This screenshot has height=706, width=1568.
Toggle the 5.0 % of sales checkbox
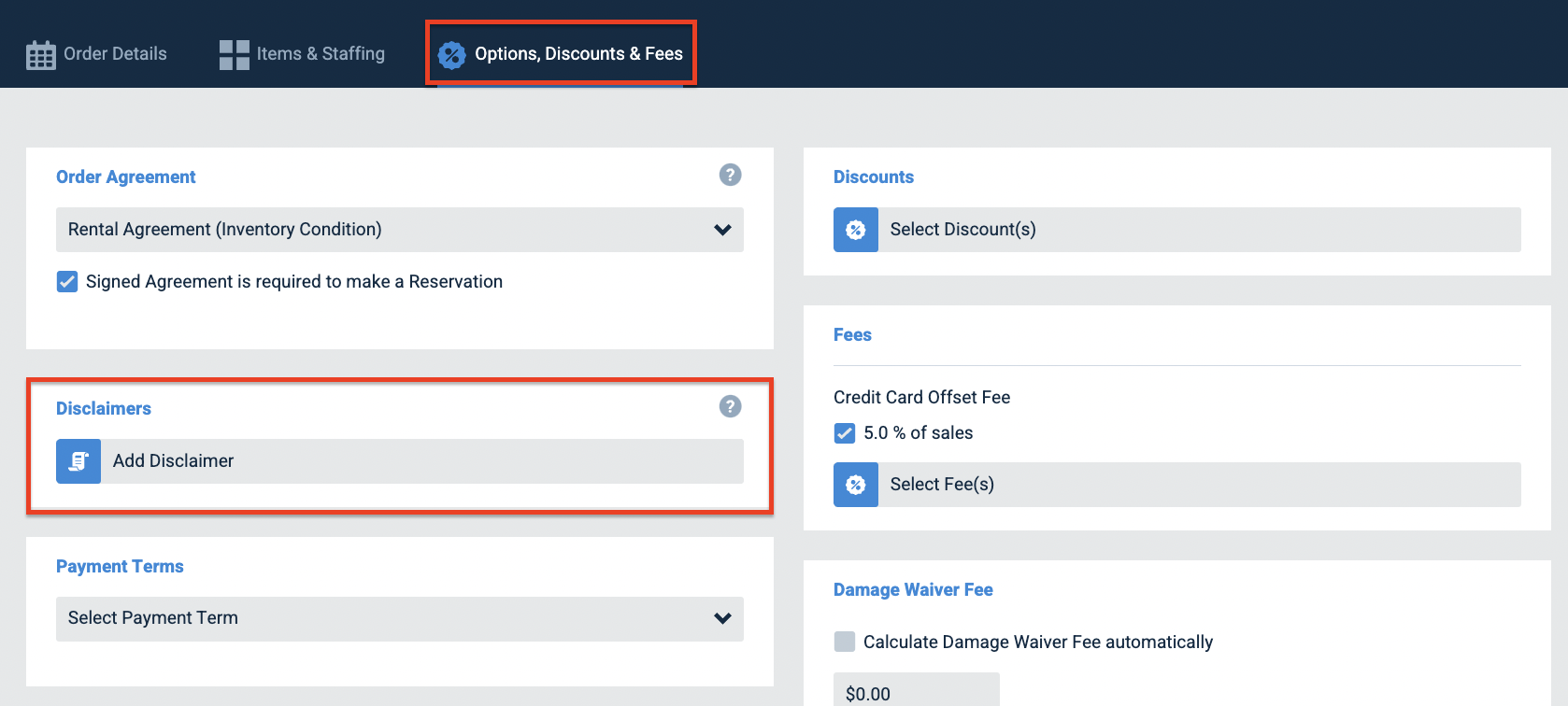[845, 433]
